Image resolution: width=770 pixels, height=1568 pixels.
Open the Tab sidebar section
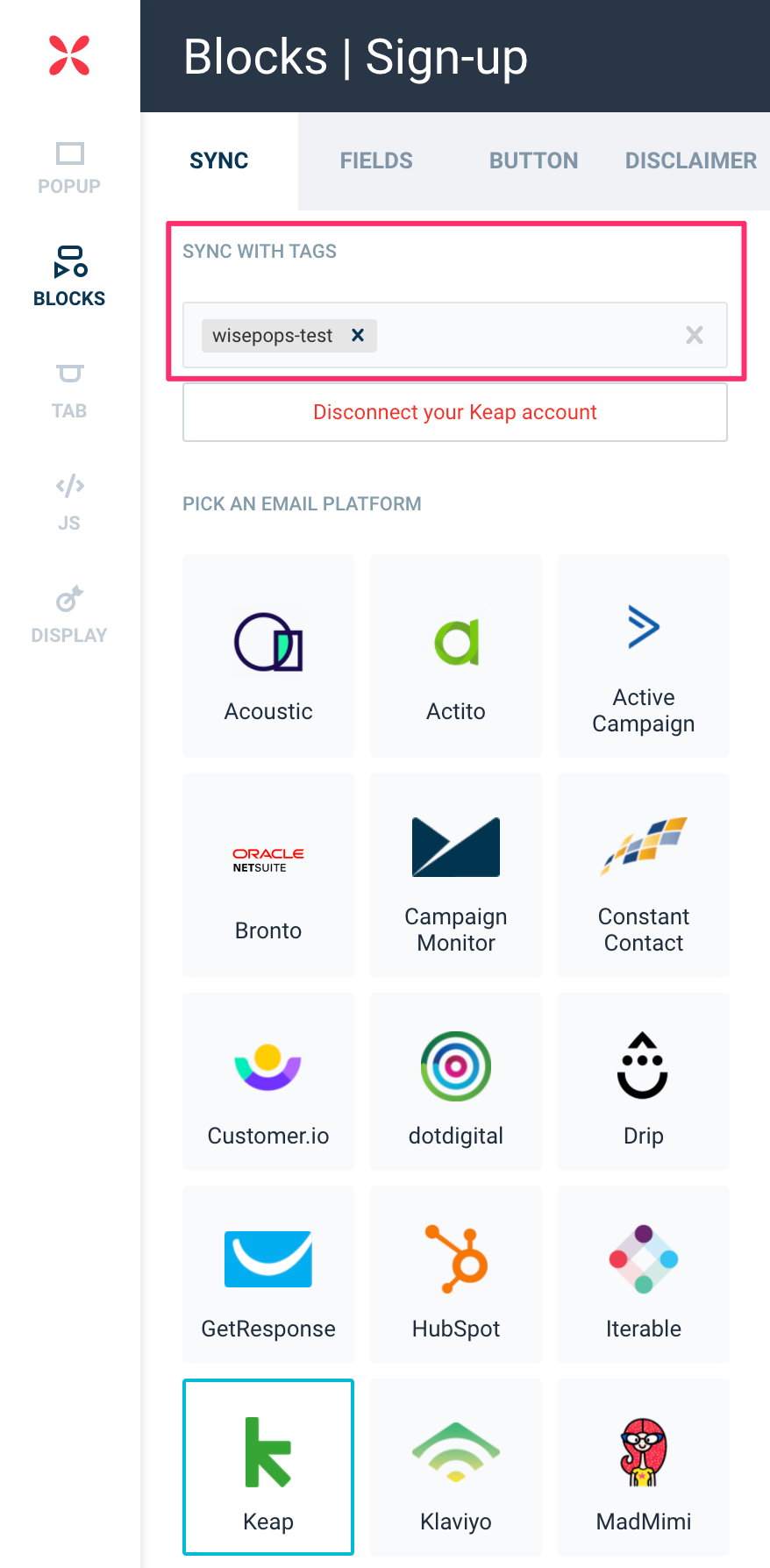(69, 391)
